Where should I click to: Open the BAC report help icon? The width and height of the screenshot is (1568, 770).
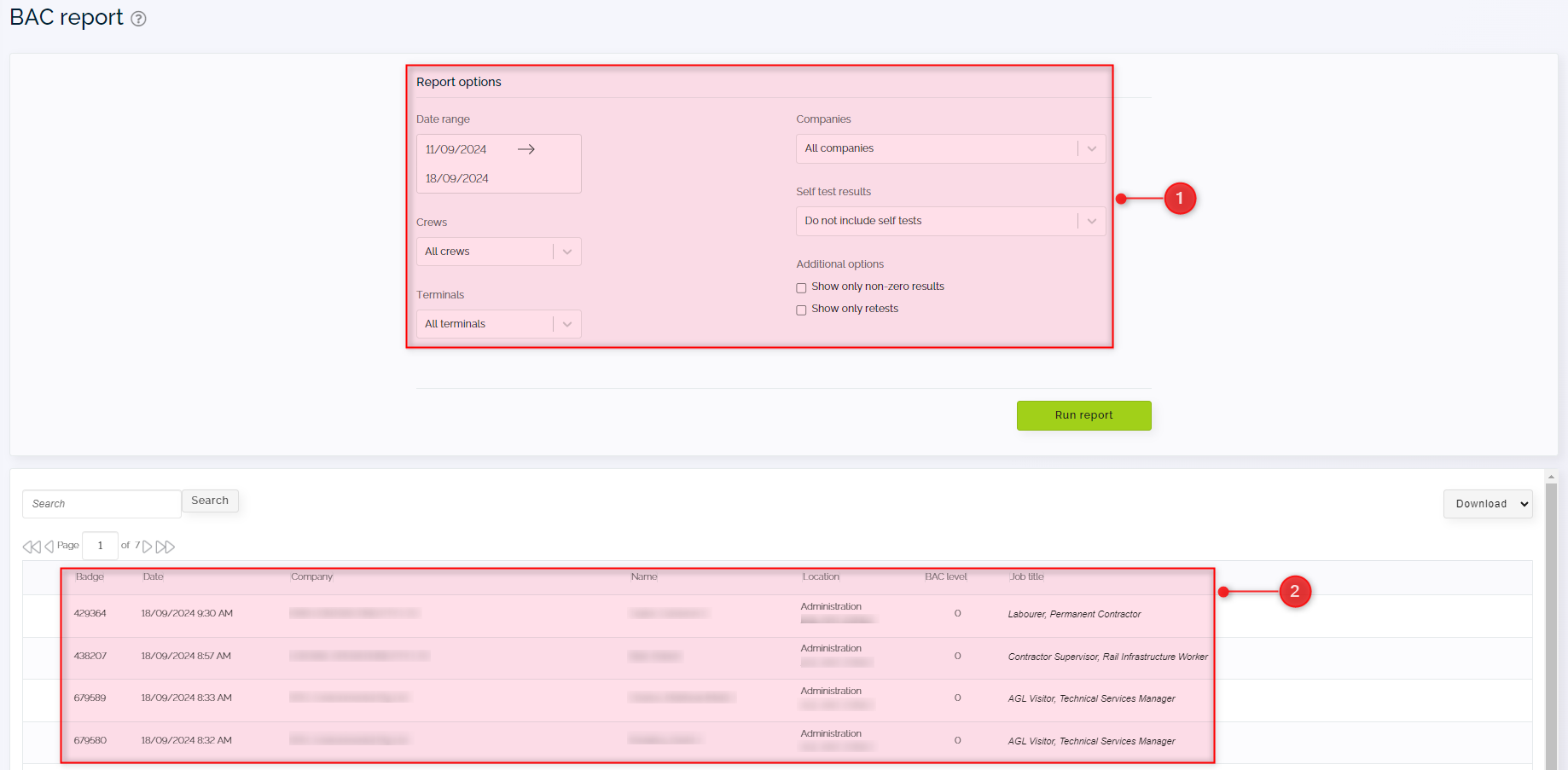pos(139,18)
